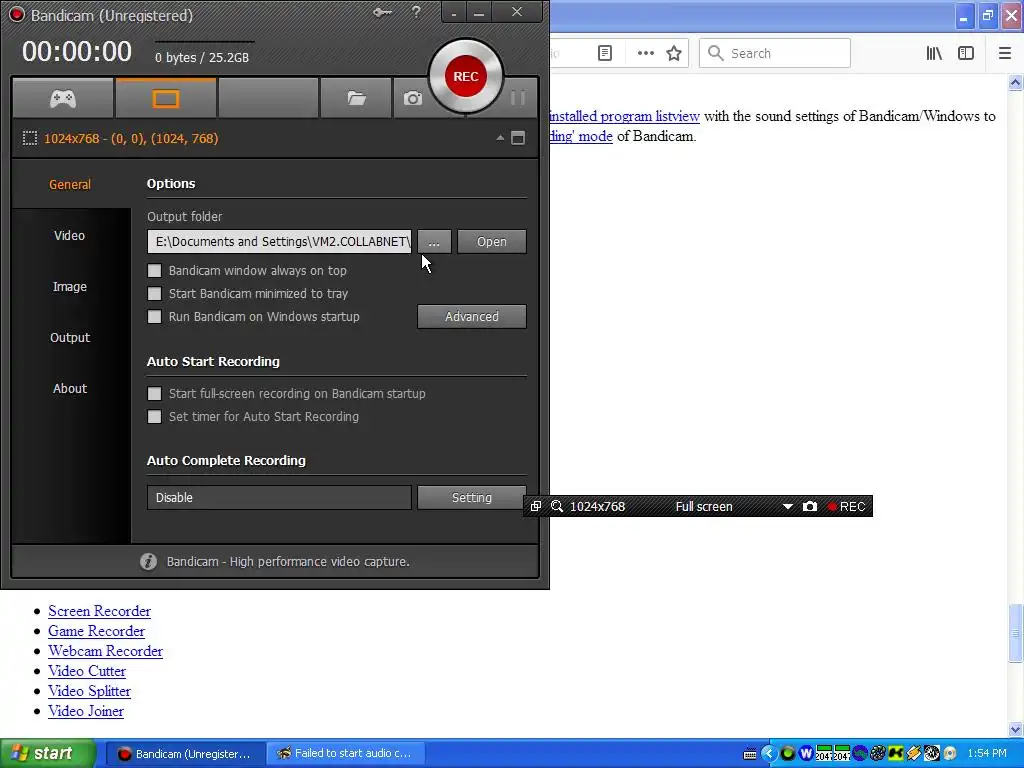Click the W icon in system tray

click(806, 754)
